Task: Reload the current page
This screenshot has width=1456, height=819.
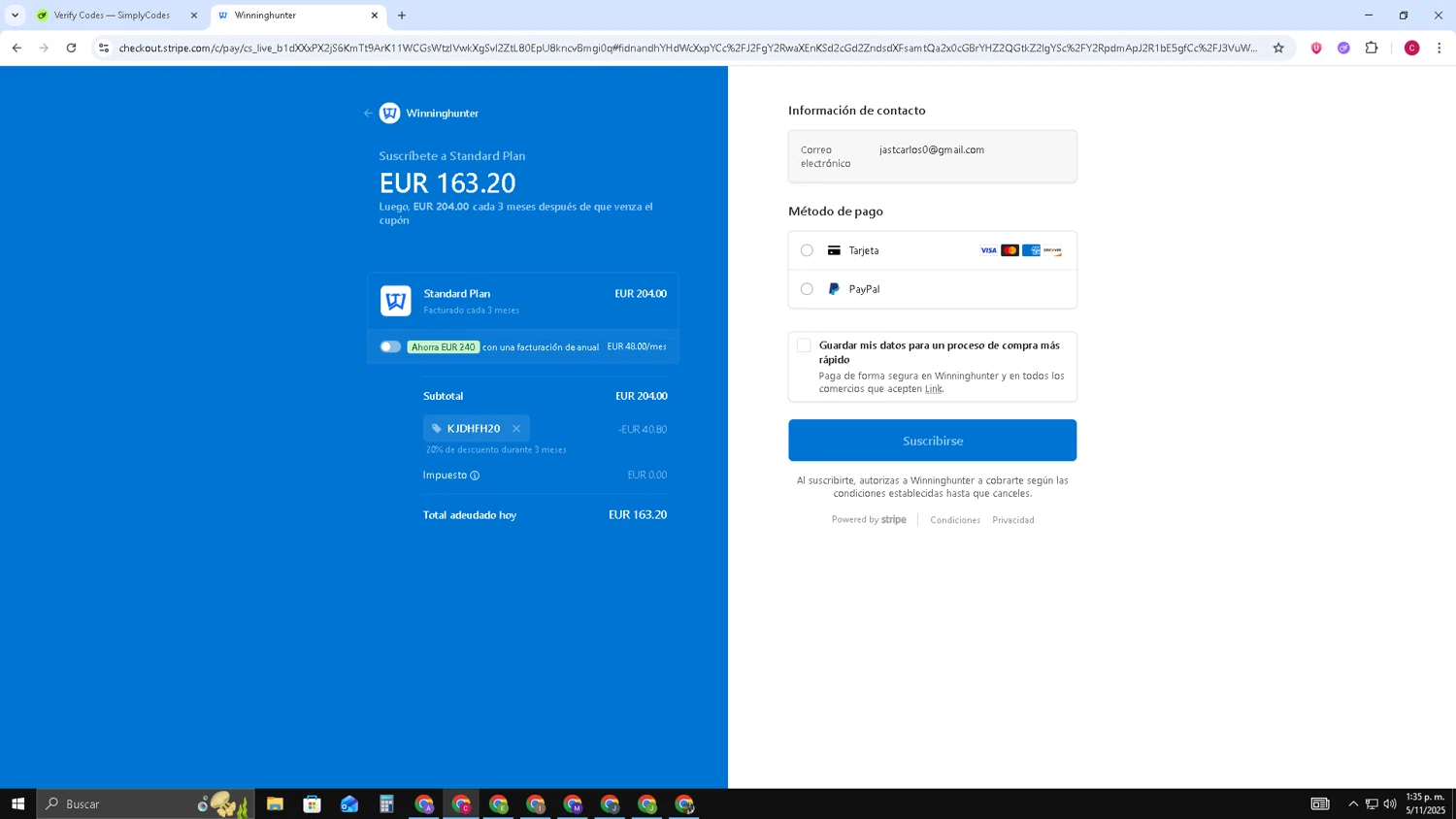Action: (x=71, y=48)
